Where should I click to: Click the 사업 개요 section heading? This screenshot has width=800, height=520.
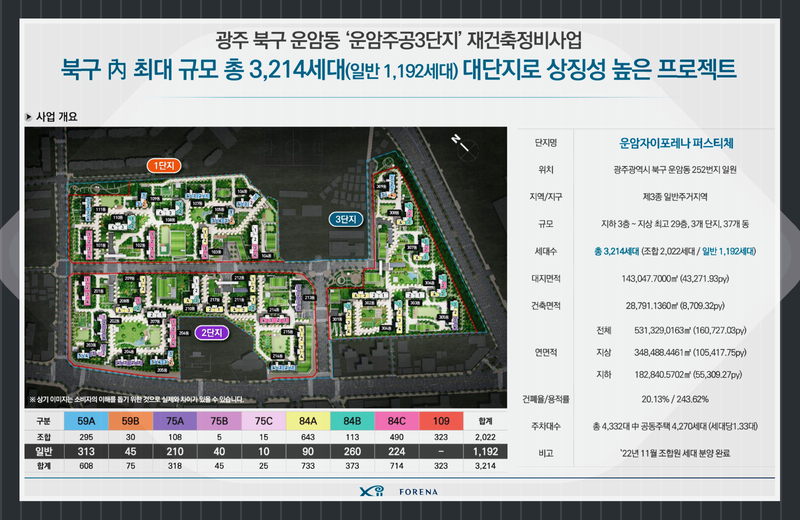tap(57, 117)
